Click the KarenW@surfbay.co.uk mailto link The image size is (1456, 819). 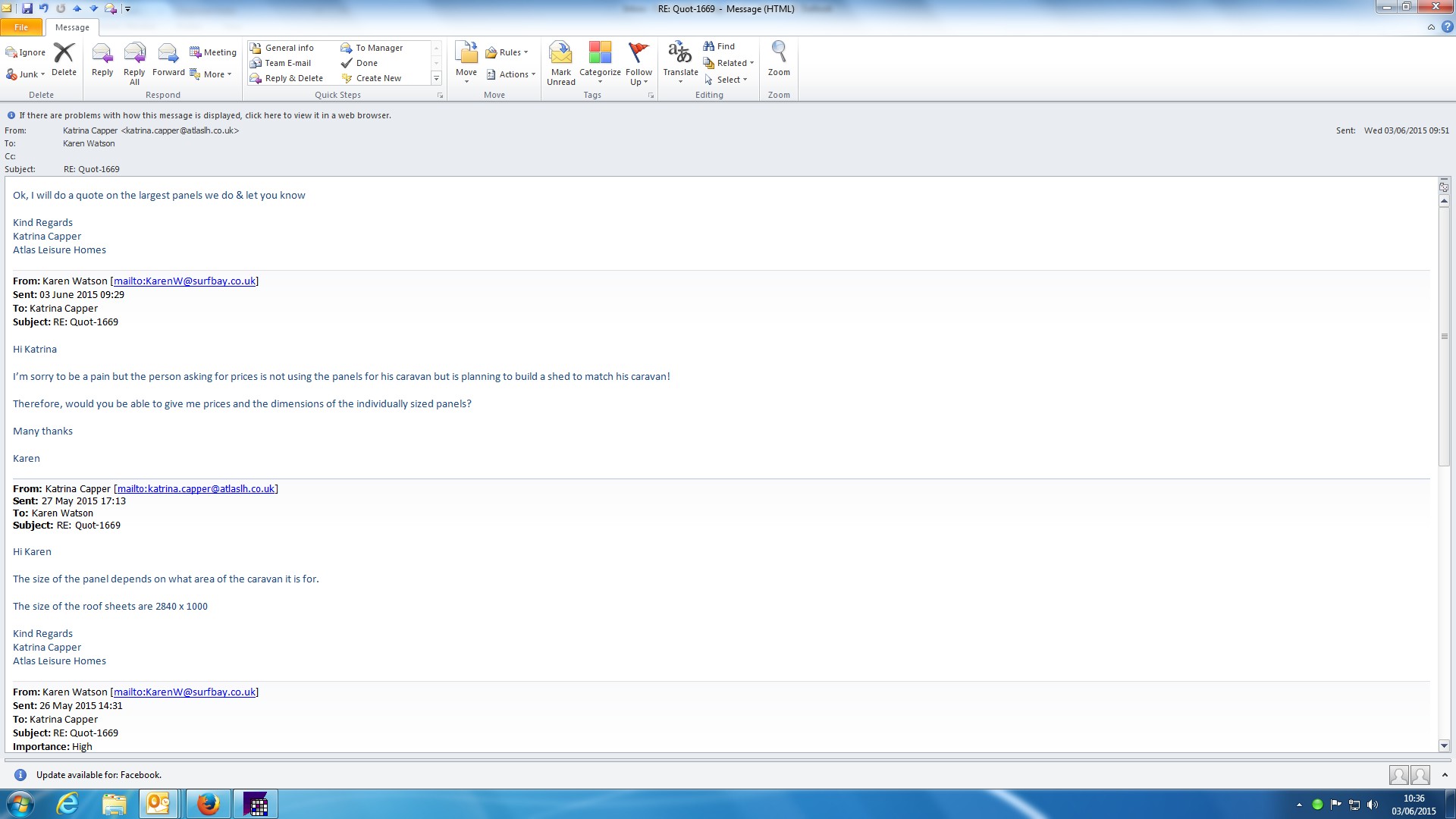[x=184, y=281]
